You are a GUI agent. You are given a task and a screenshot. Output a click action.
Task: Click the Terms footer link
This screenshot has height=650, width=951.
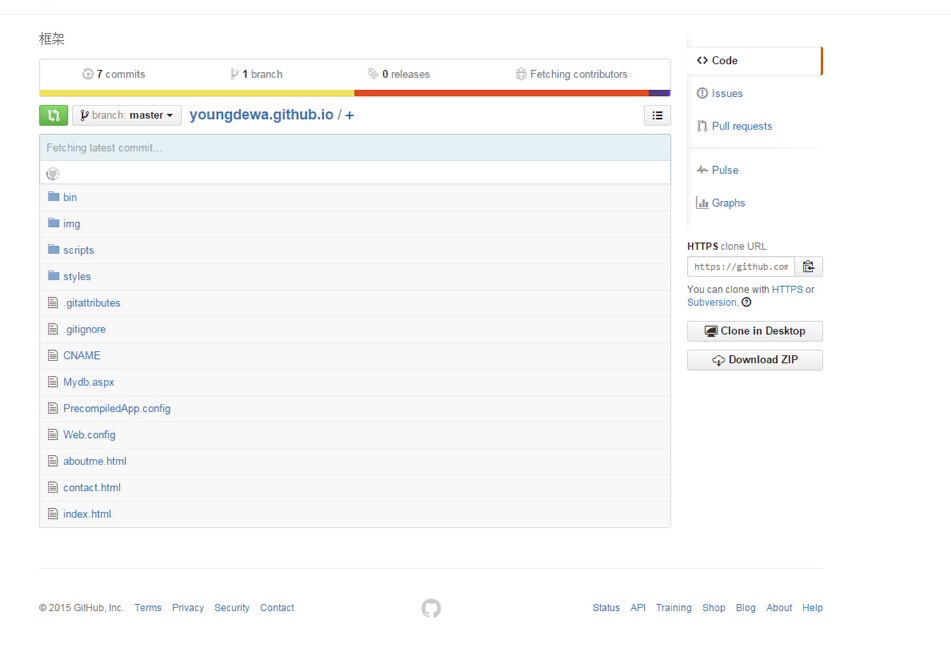[x=148, y=608]
